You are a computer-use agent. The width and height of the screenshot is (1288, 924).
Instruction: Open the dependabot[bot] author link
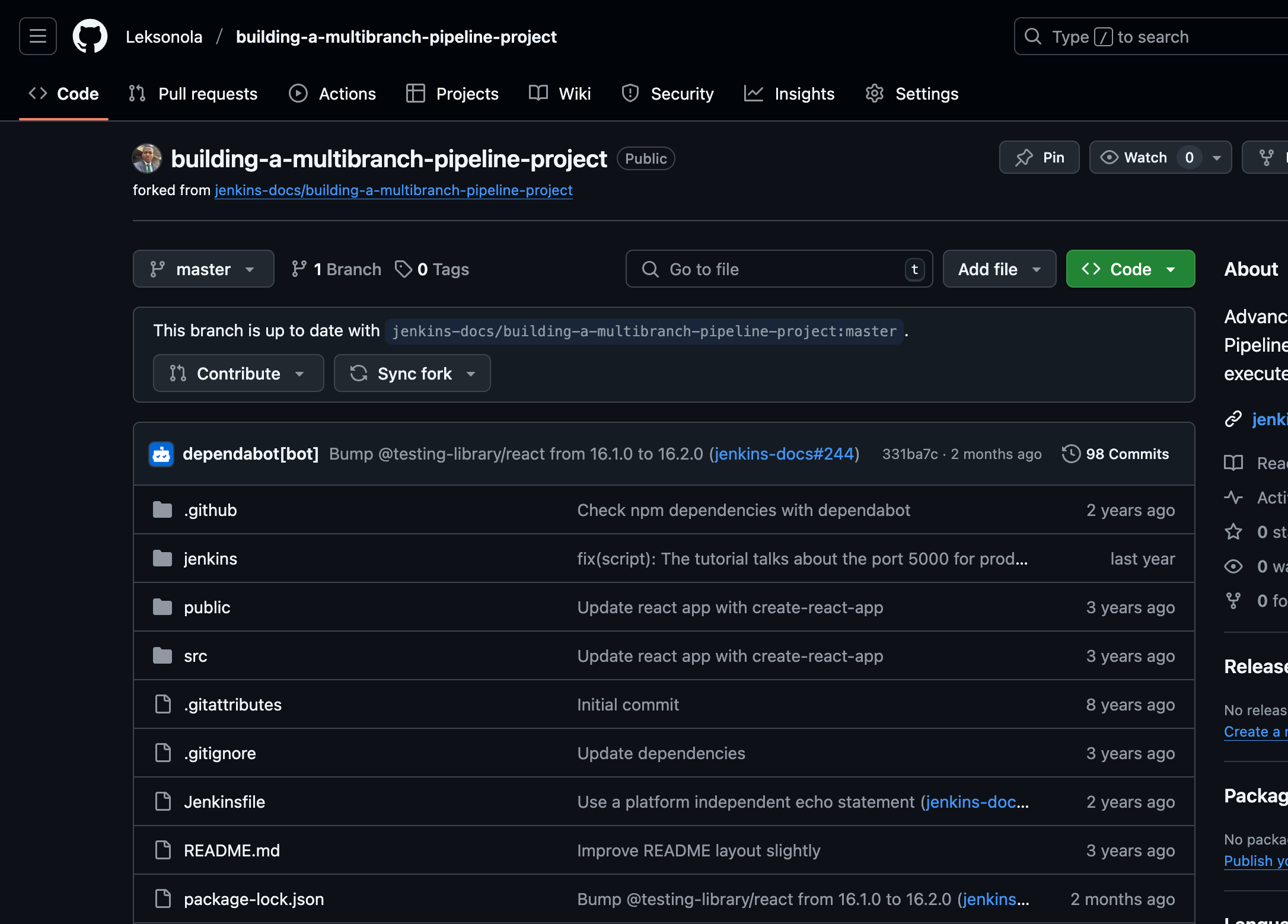[x=251, y=454]
